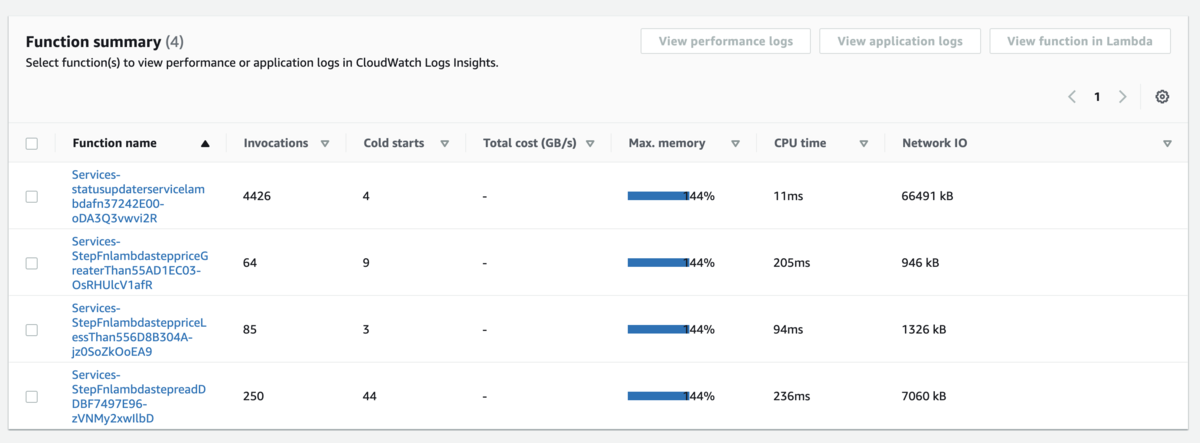Sort by Network IO column arrow
The height and width of the screenshot is (443, 1200).
[1167, 144]
